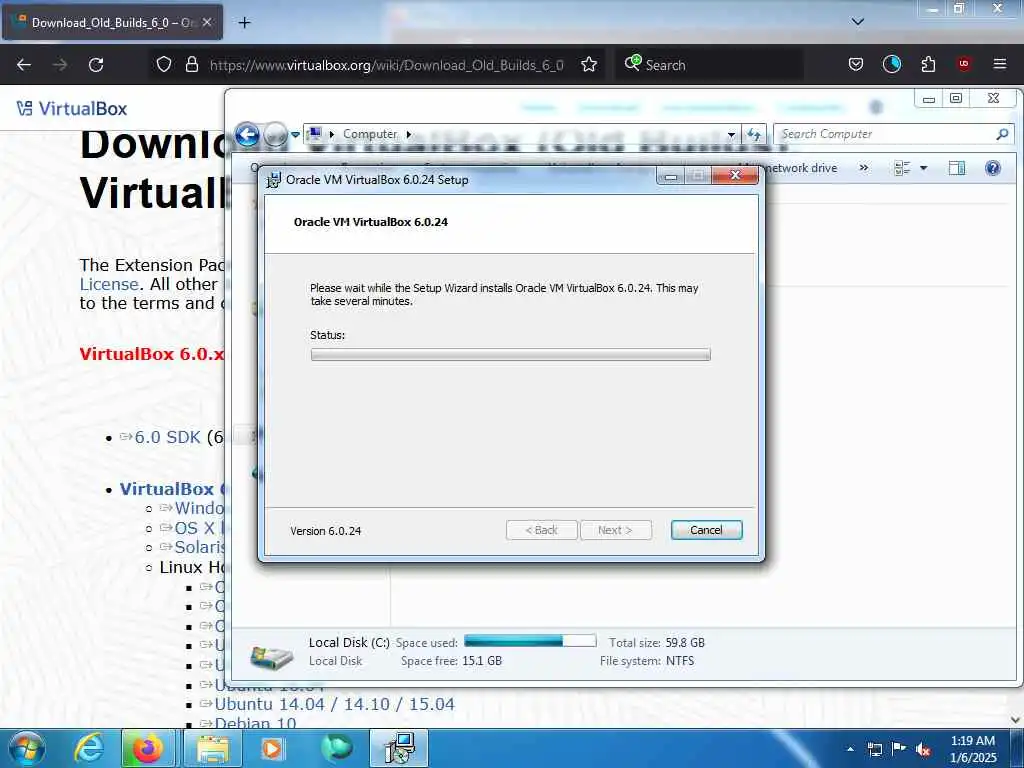Viewport: 1024px width, 768px height.
Task: Click the site padlock icon
Action: (191, 64)
